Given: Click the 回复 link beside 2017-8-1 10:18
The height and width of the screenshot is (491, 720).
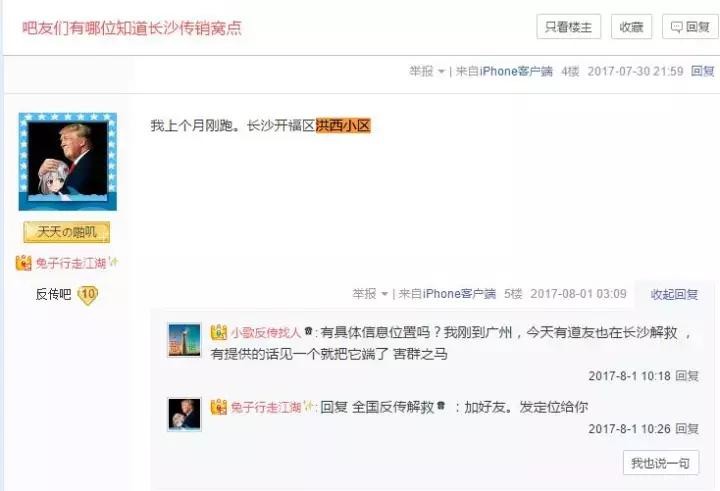Looking at the screenshot, I should 687,376.
